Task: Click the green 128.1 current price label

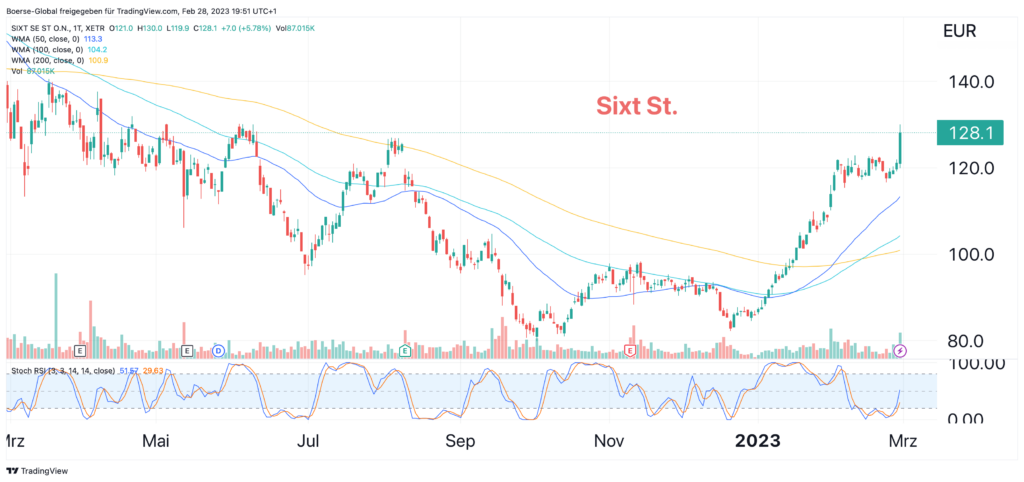Action: coord(968,133)
